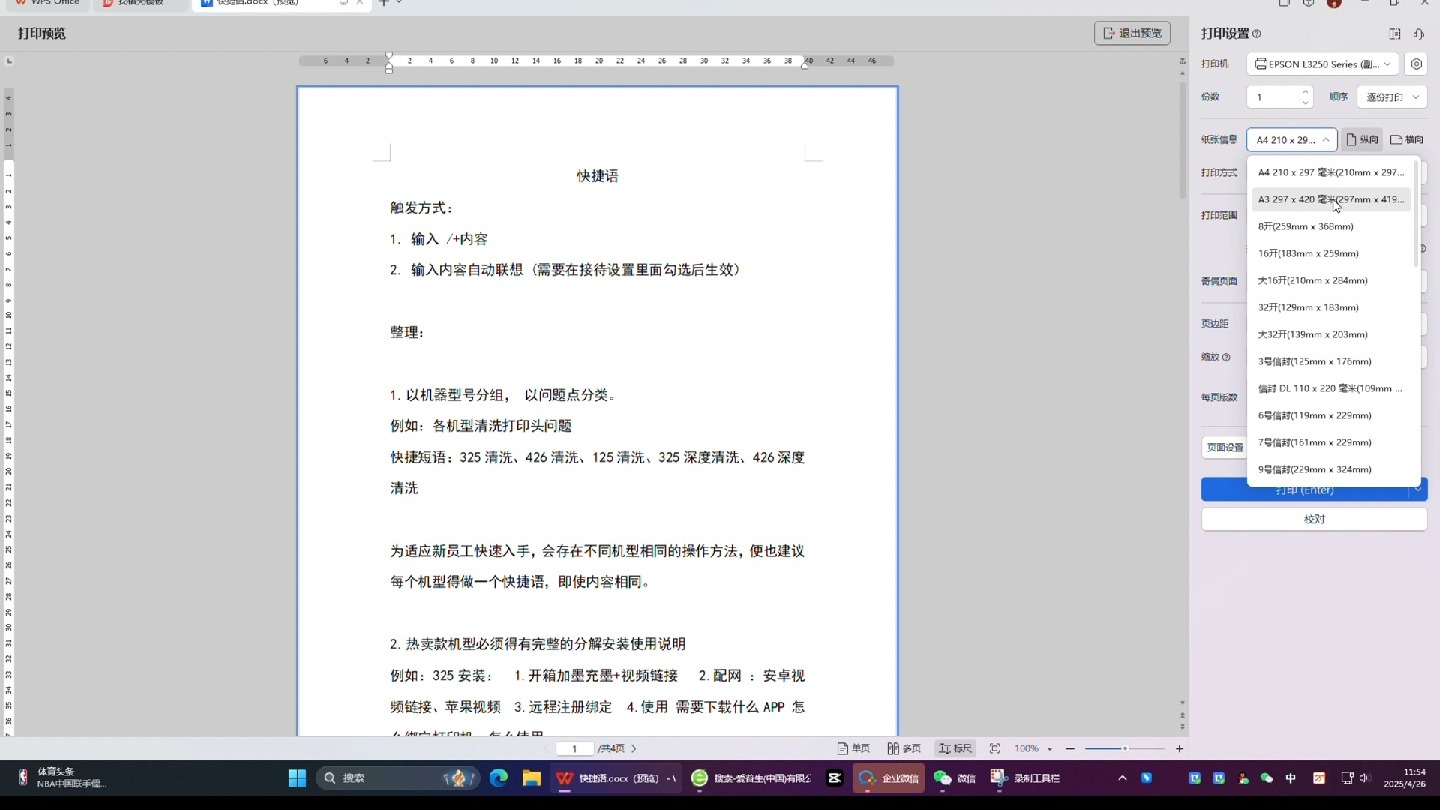Screen dimensions: 1440x810
Task: Open WeChat from the taskbar
Action: click(941, 777)
